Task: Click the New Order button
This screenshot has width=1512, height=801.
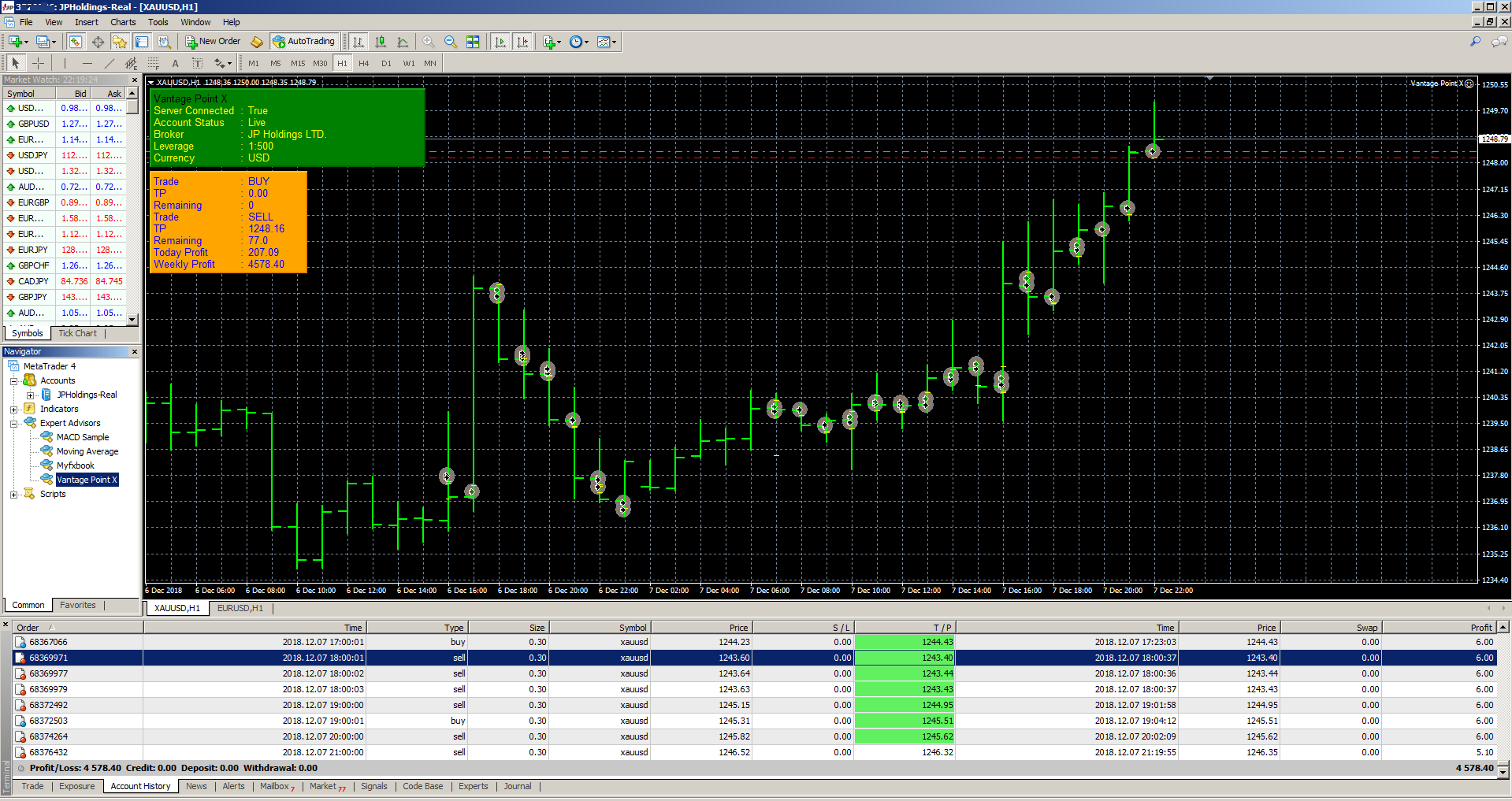Action: 213,42
